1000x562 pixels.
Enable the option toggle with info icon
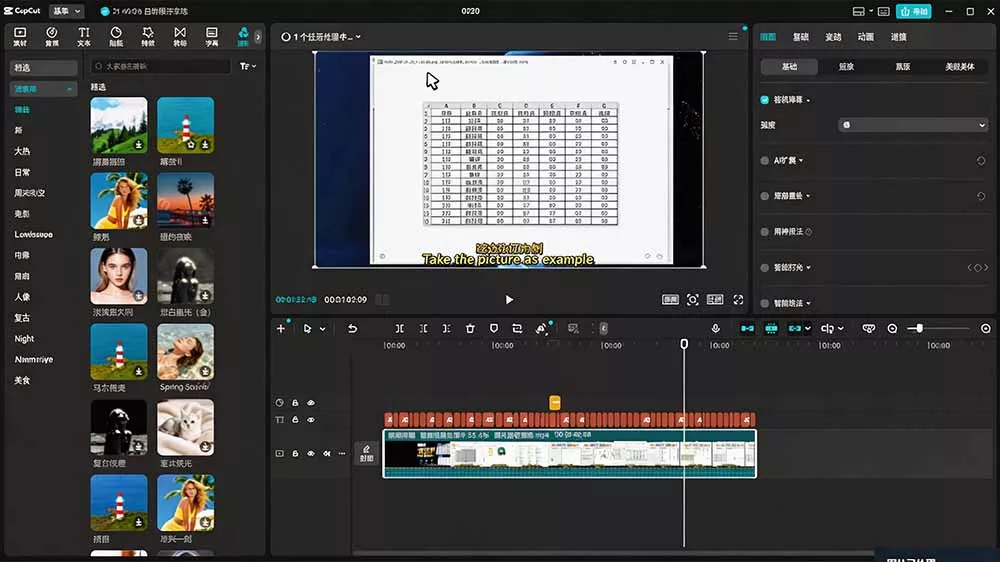(x=765, y=232)
